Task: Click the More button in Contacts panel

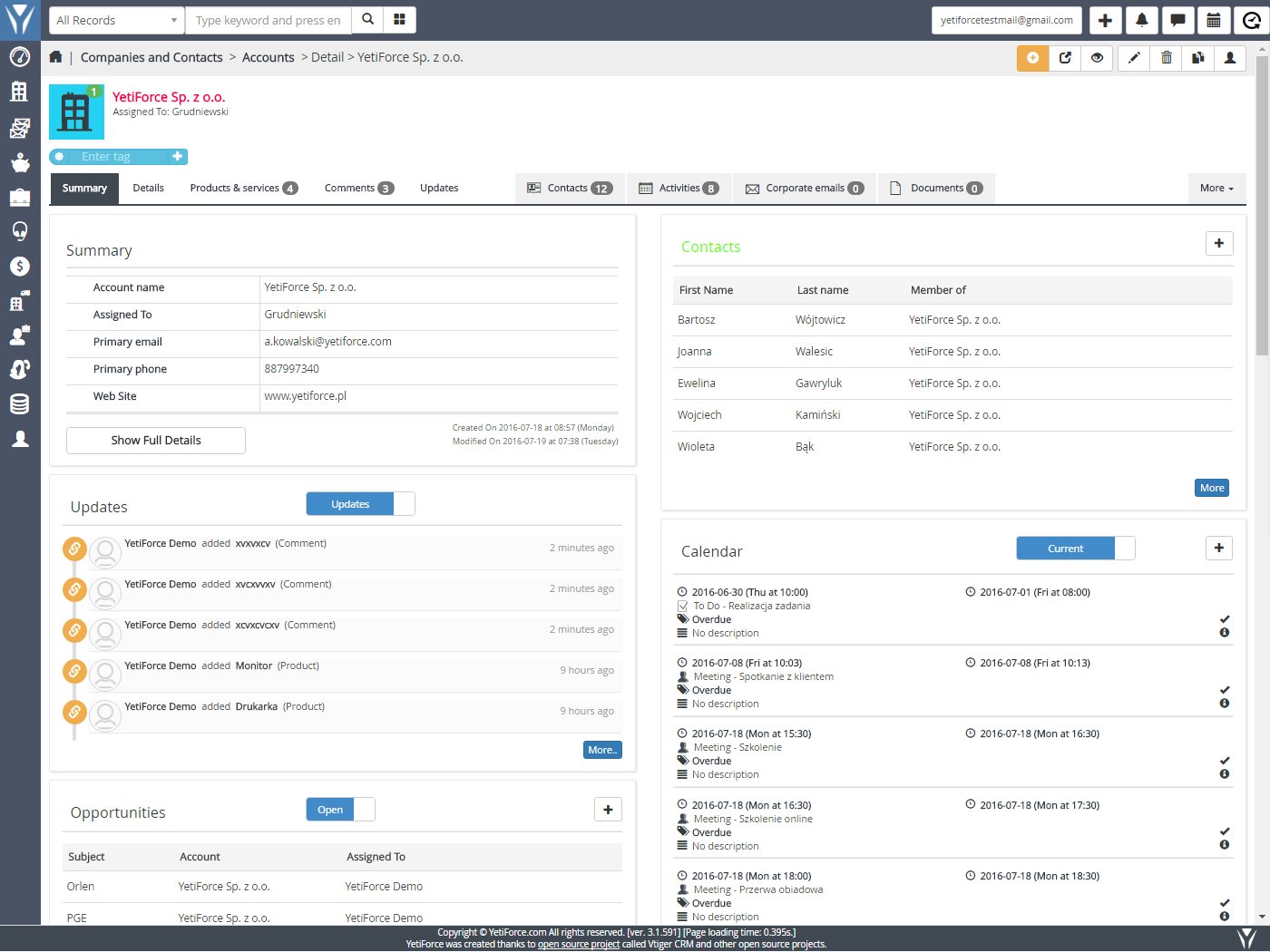Action: click(1212, 488)
